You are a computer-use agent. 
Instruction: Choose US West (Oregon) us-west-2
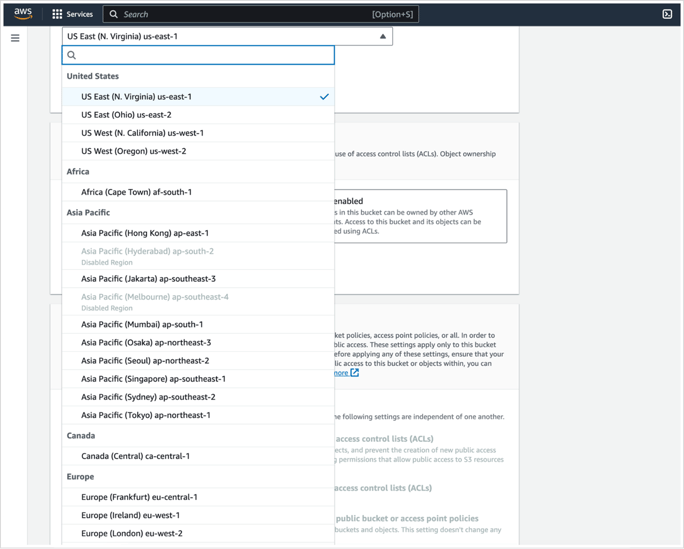point(133,151)
